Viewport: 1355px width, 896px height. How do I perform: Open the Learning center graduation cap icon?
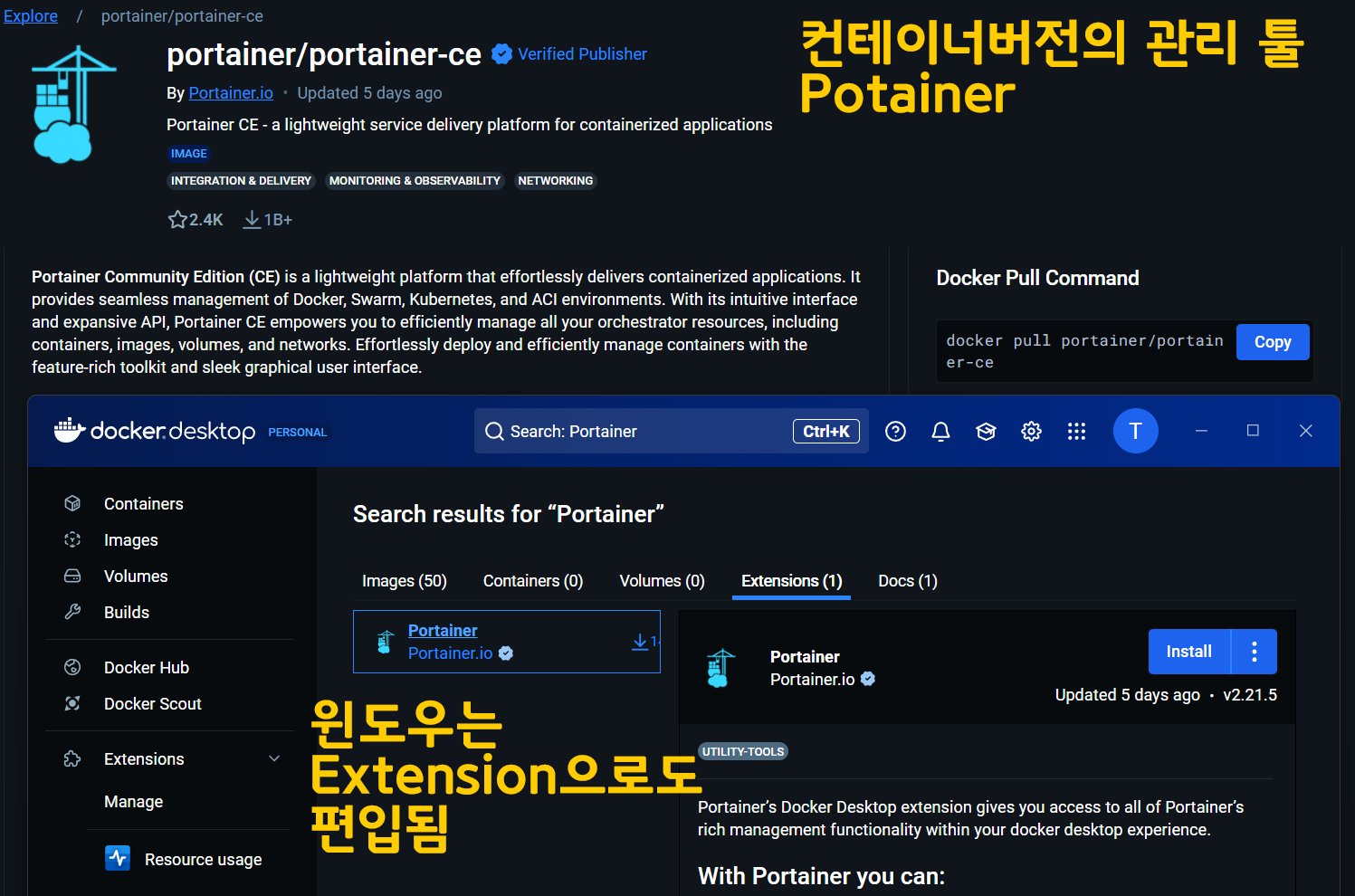click(x=986, y=432)
